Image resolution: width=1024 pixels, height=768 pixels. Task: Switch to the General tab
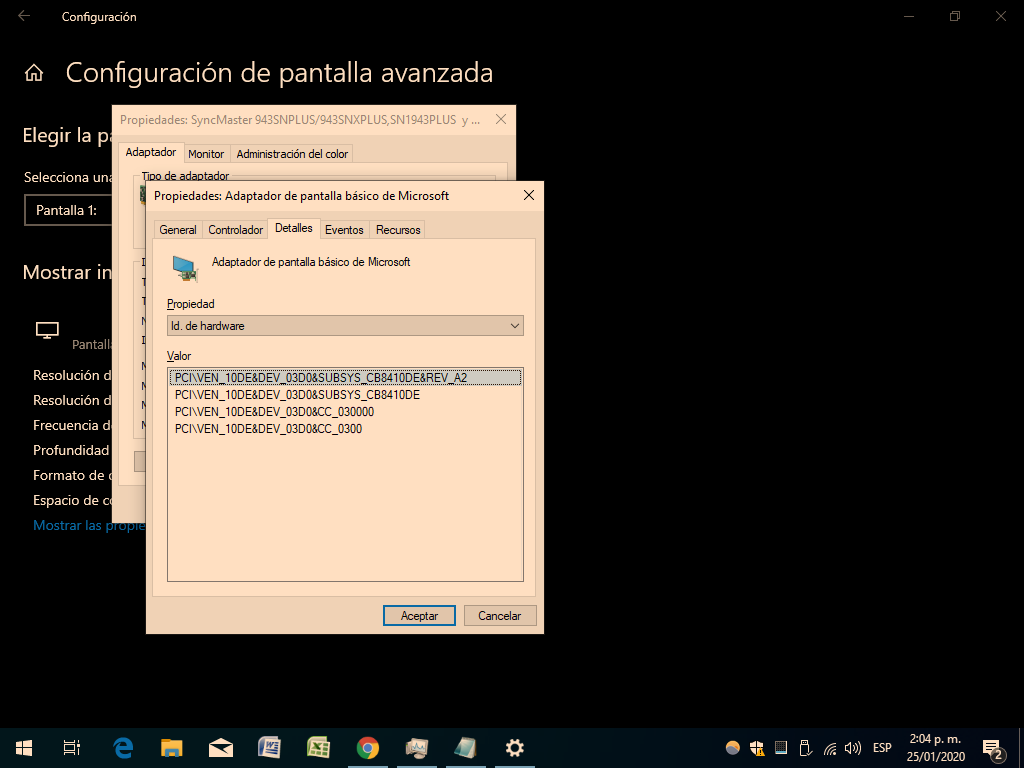pyautogui.click(x=178, y=230)
